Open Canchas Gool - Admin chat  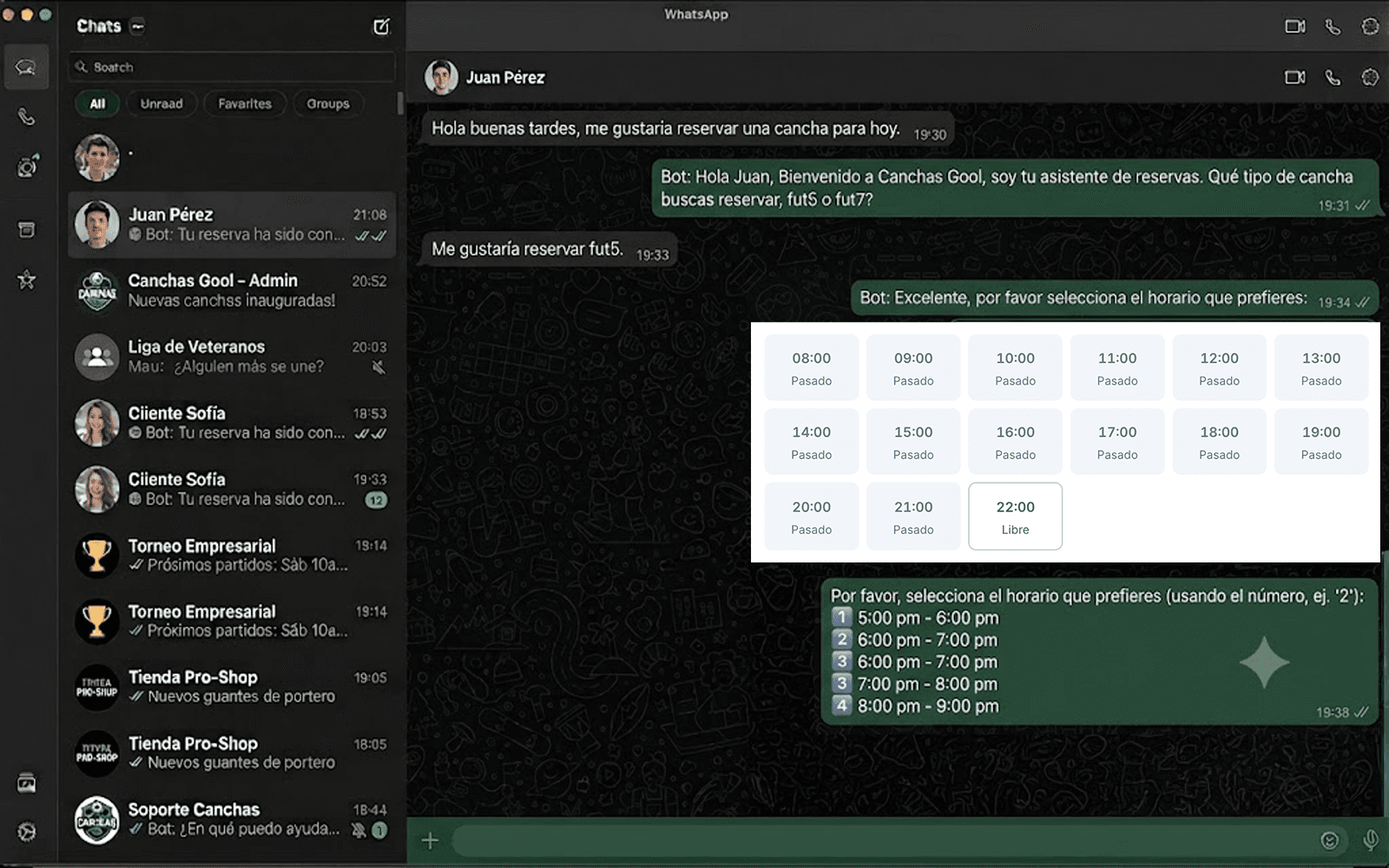click(x=232, y=291)
